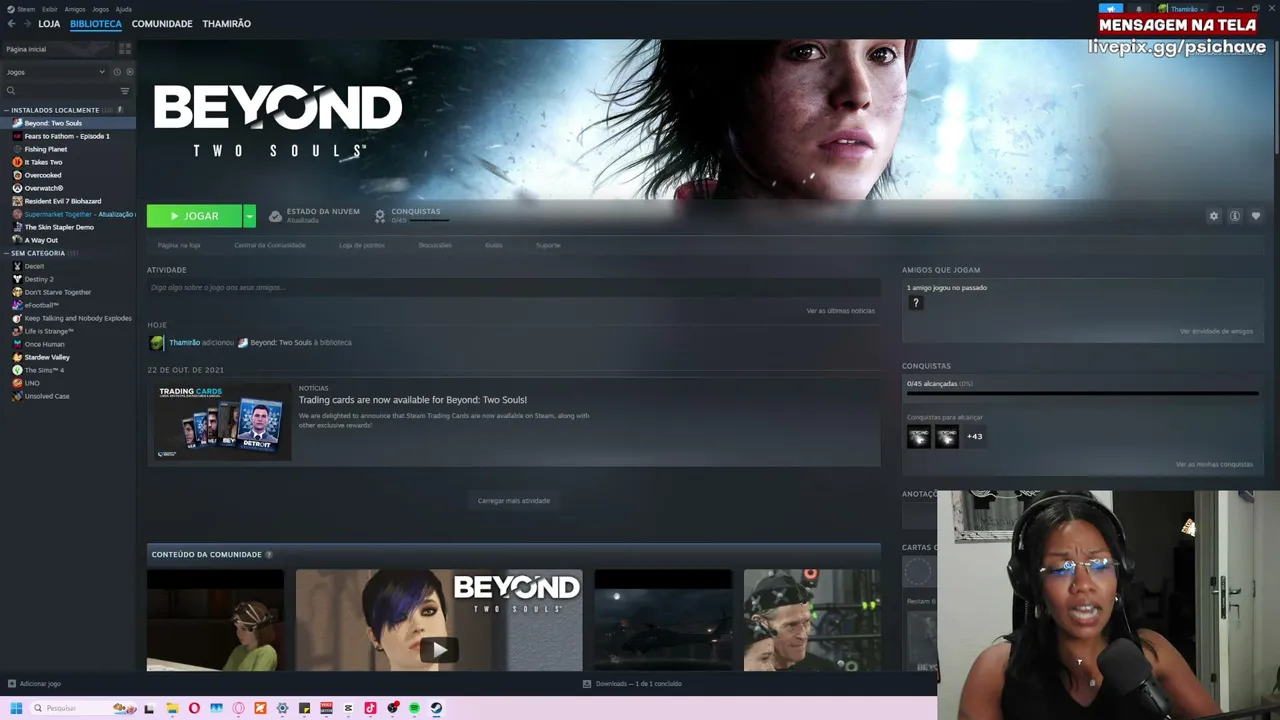View the +43 remaining achievements
The height and width of the screenshot is (720, 1280).
click(974, 436)
